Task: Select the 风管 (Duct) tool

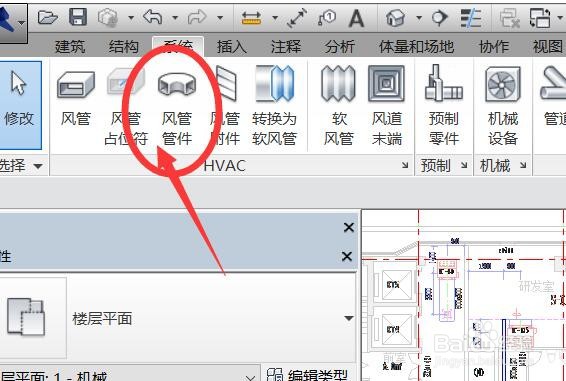Action: click(x=75, y=98)
